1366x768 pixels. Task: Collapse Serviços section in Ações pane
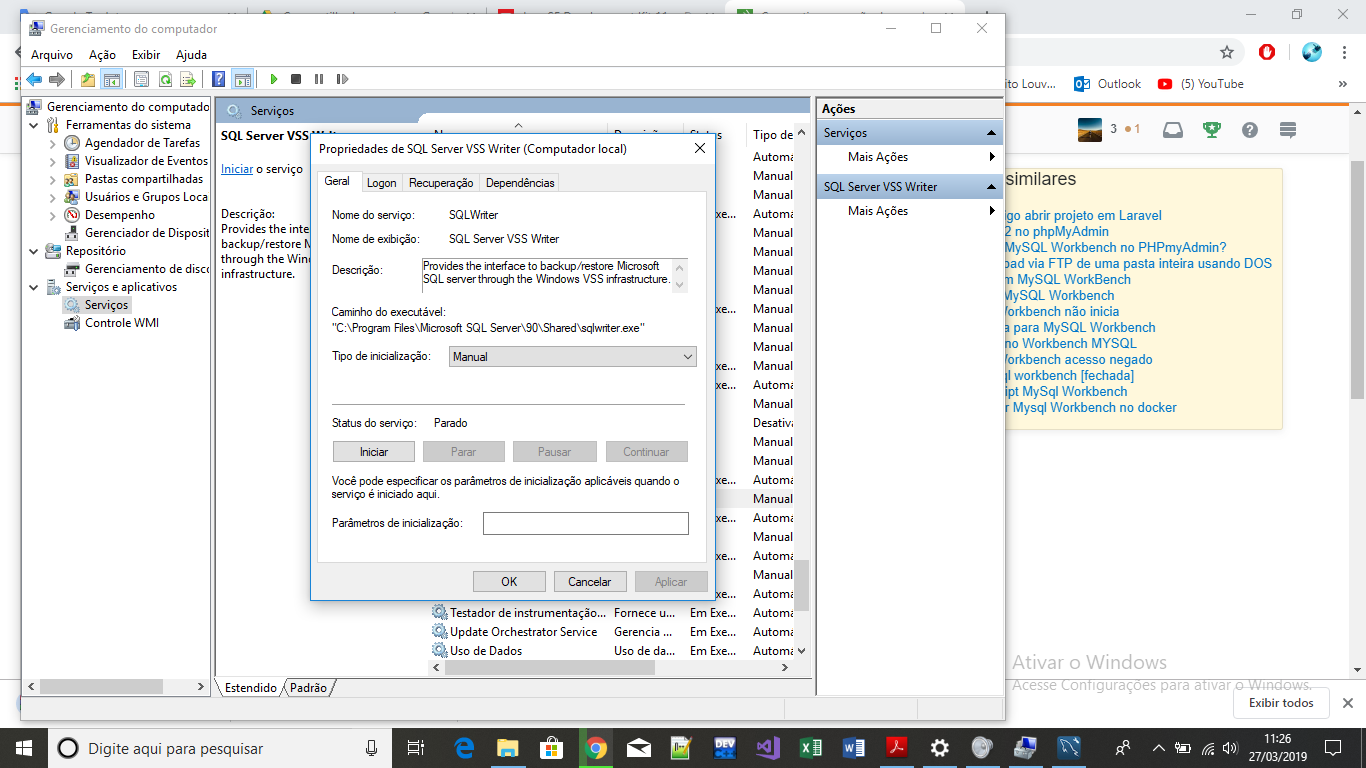click(992, 133)
